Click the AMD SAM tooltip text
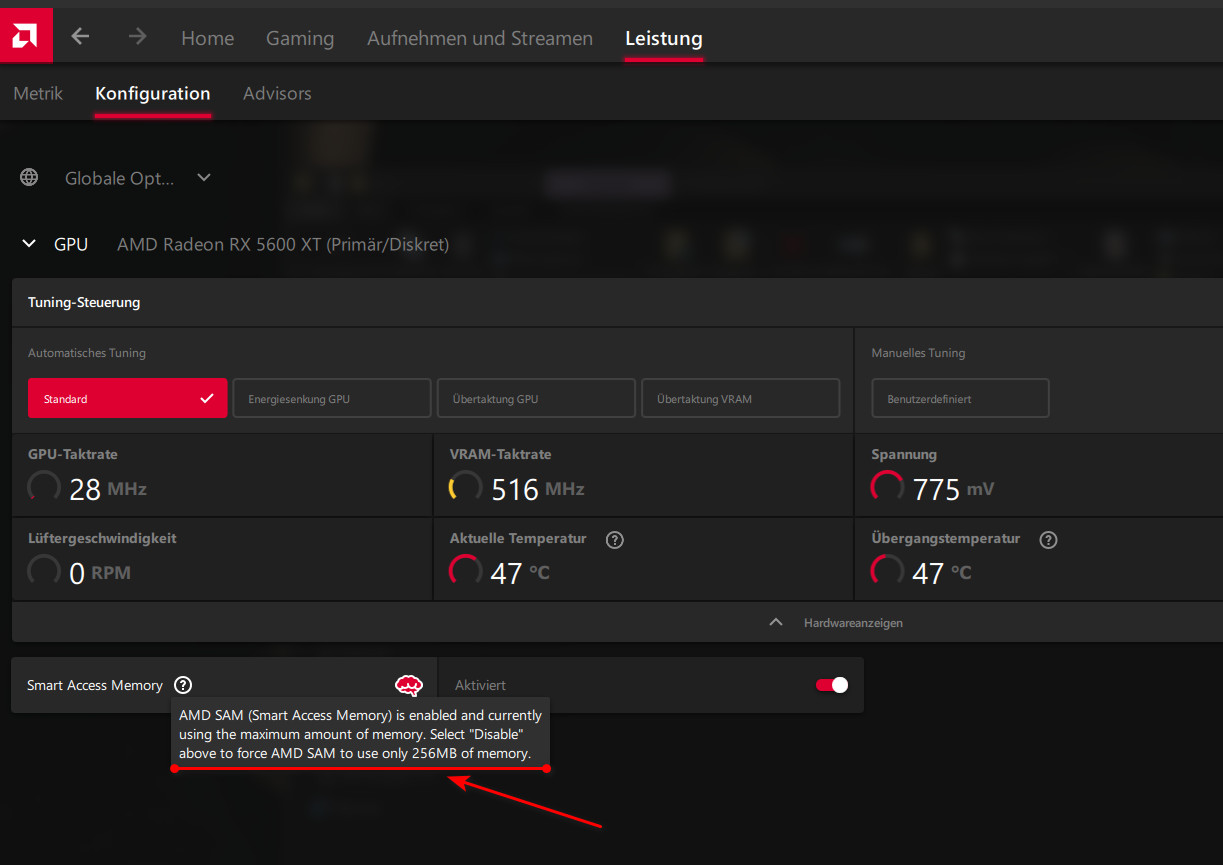This screenshot has width=1223, height=865. tap(360, 734)
